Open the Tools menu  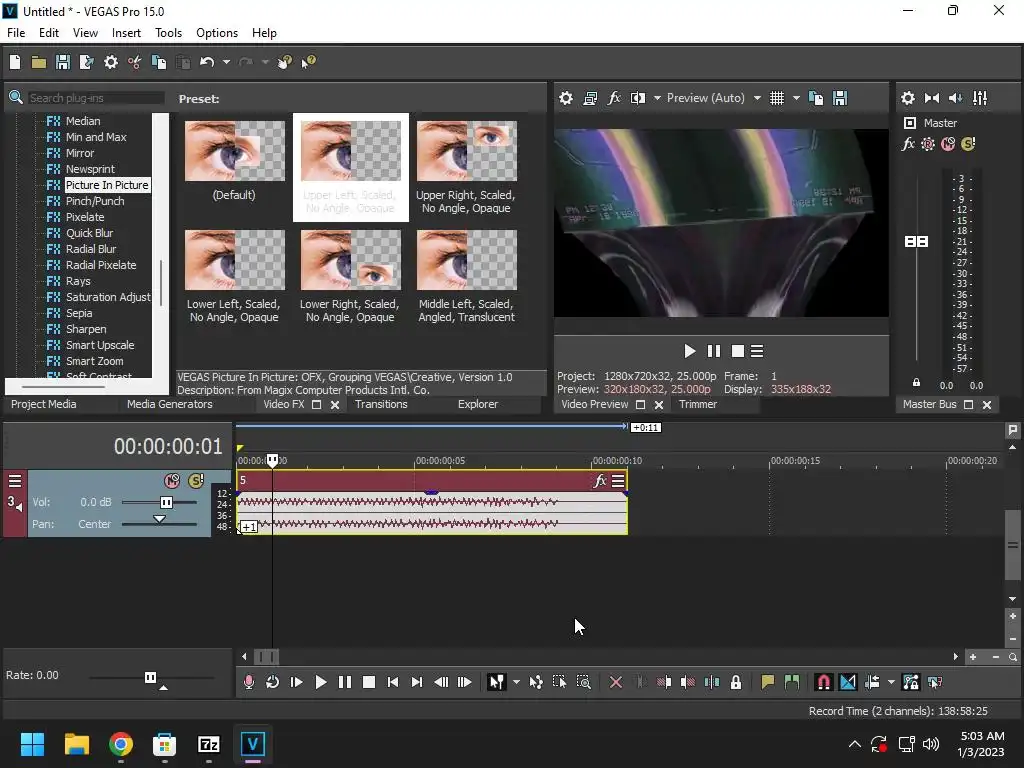(x=168, y=33)
